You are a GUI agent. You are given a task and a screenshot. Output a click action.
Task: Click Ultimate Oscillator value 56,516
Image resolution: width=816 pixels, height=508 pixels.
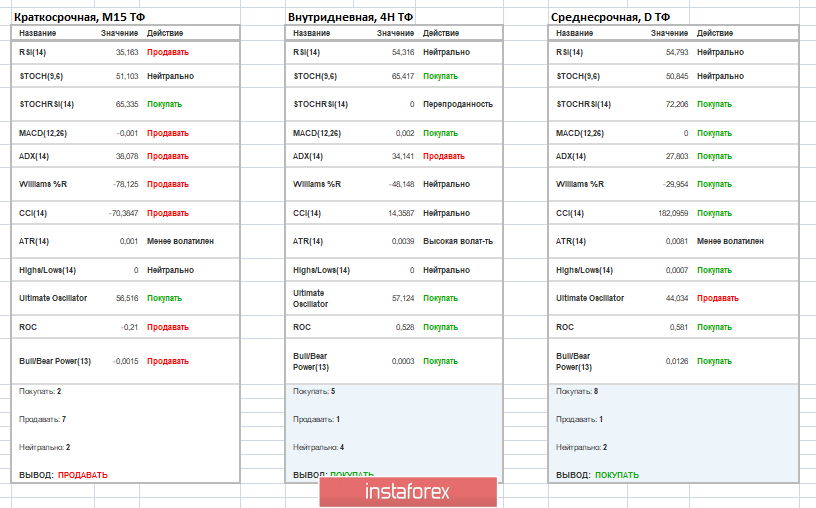(x=127, y=298)
